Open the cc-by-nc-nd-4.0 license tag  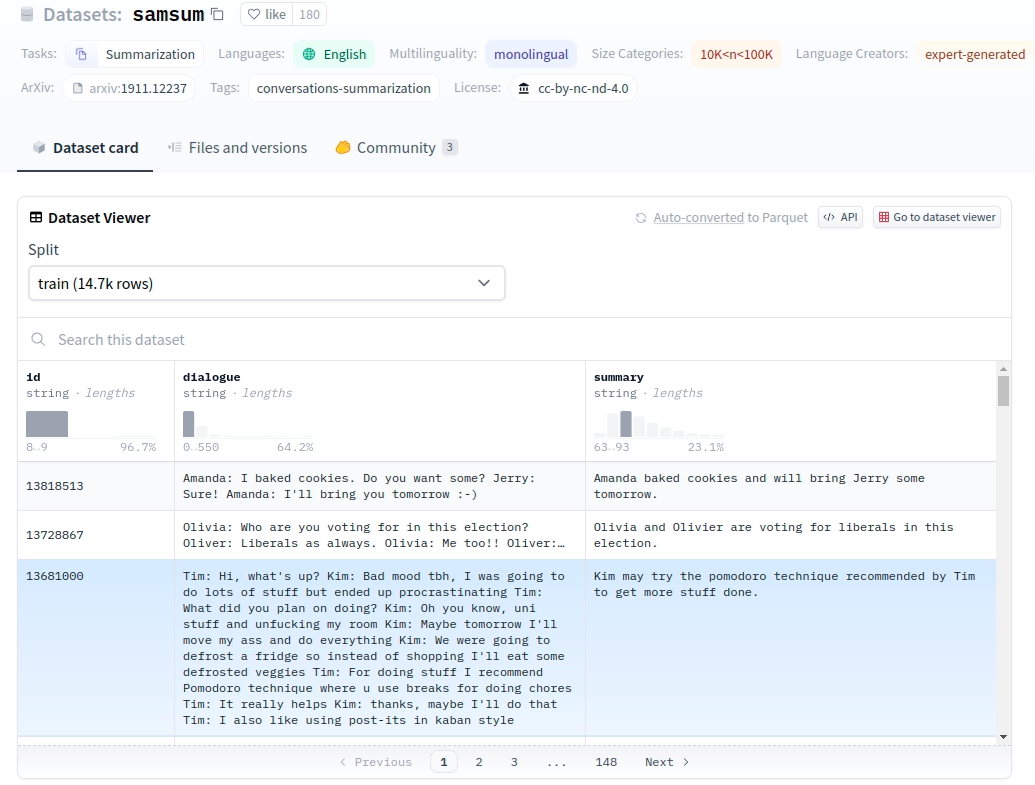(573, 88)
